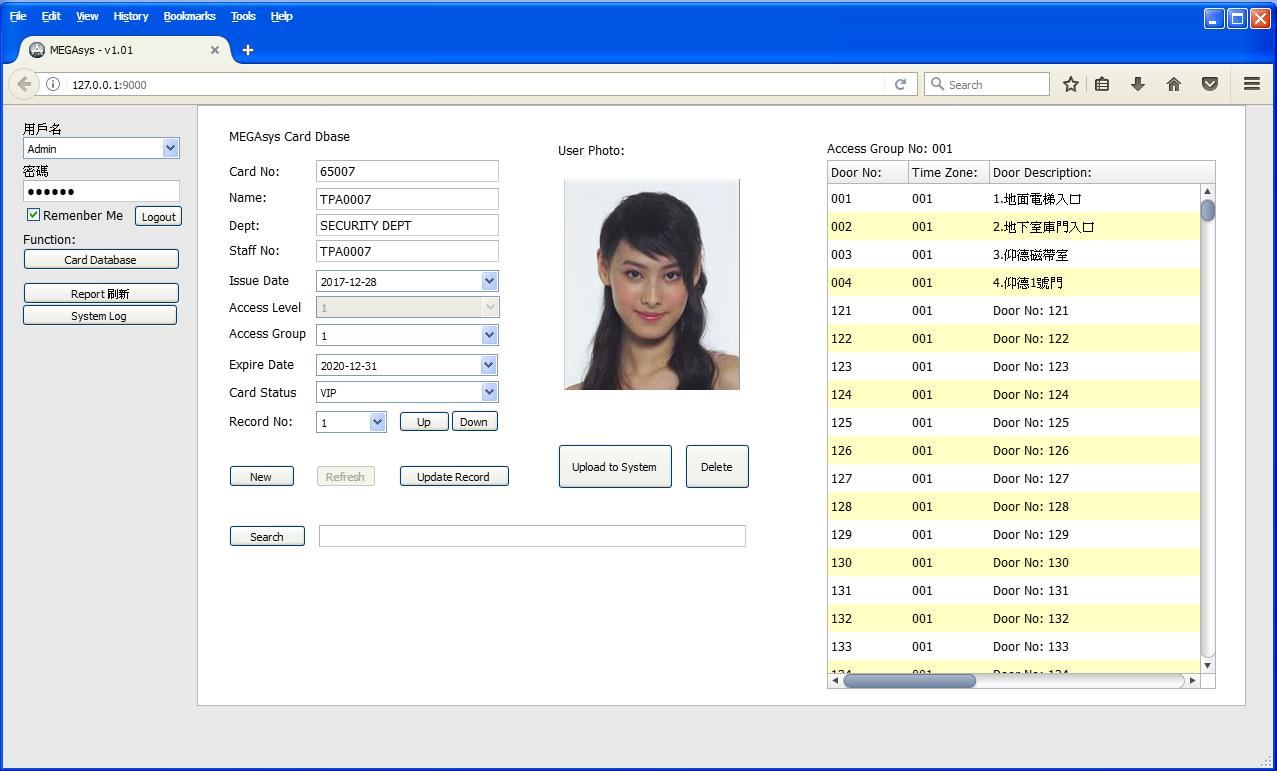Image resolution: width=1277 pixels, height=771 pixels.
Task: Bookmark this page with the star icon
Action: pos(1070,85)
